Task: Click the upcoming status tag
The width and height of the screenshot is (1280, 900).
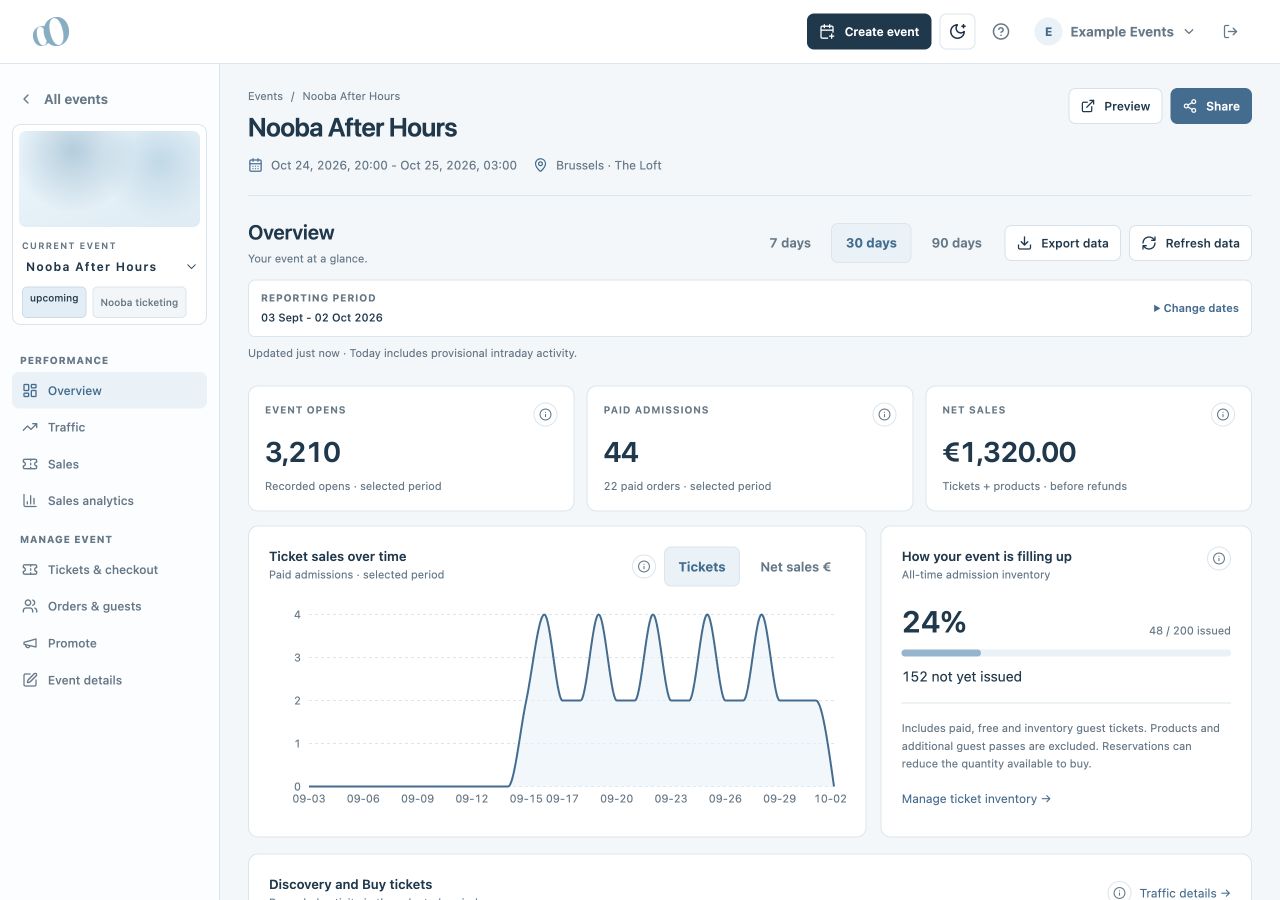Action: coord(54,302)
